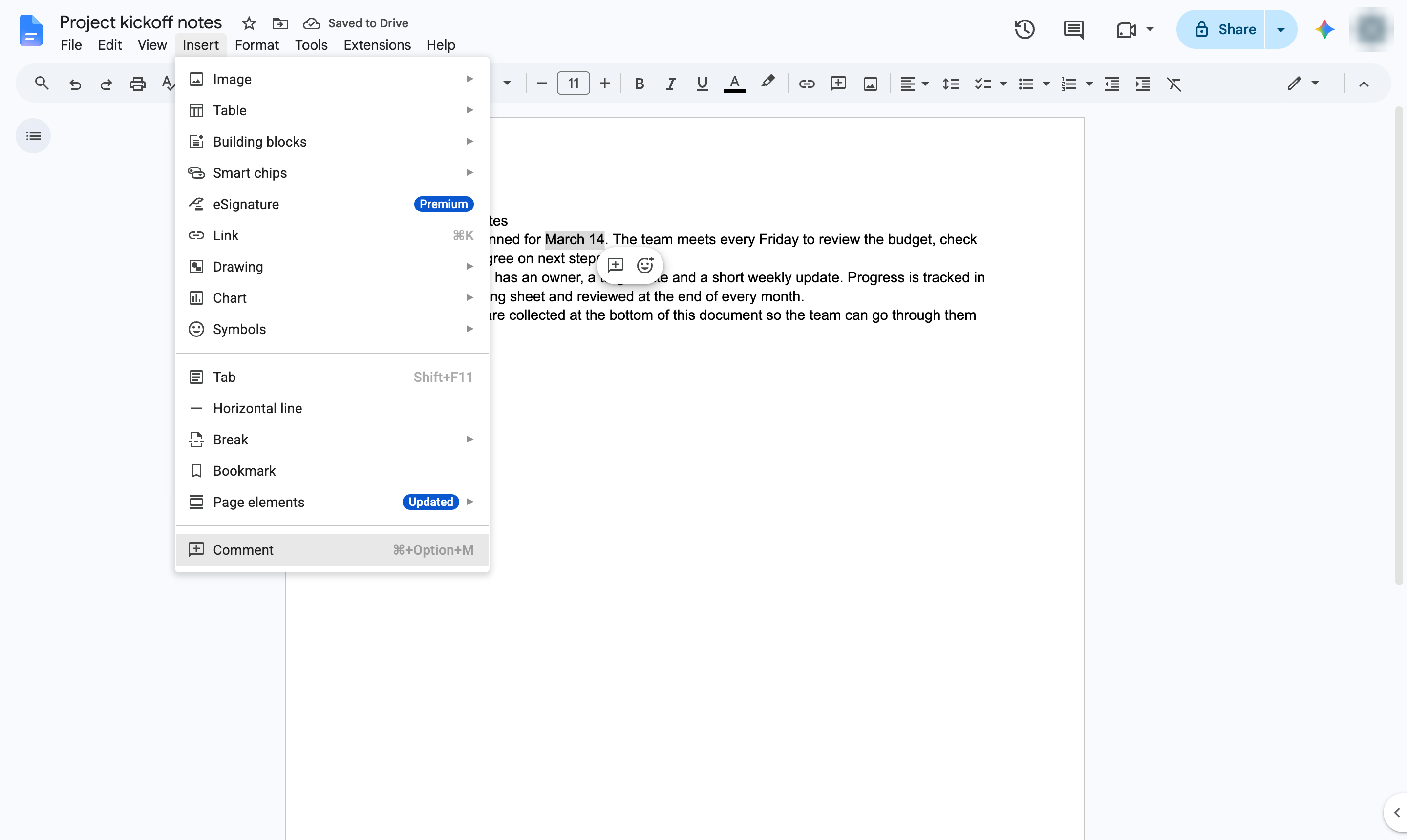This screenshot has height=840, width=1407.
Task: Open the comment history icon
Action: coord(1073,29)
